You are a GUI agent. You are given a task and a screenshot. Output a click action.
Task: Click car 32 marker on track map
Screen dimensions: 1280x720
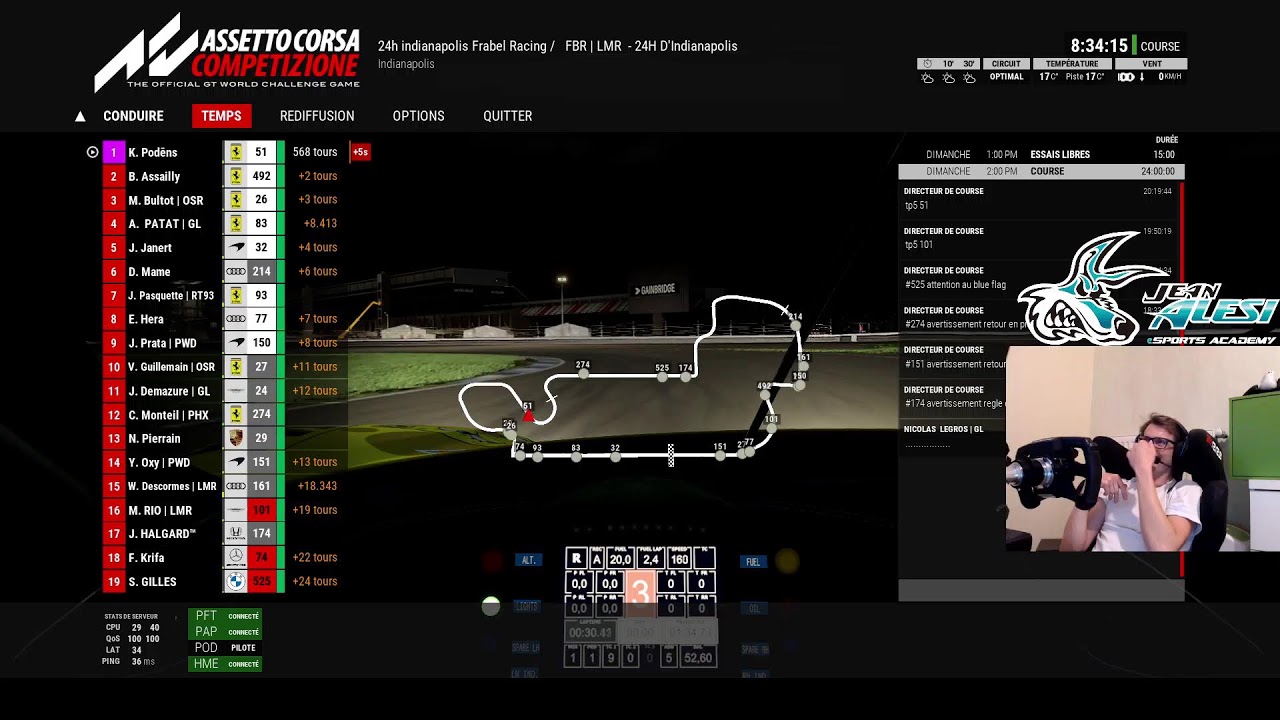615,456
